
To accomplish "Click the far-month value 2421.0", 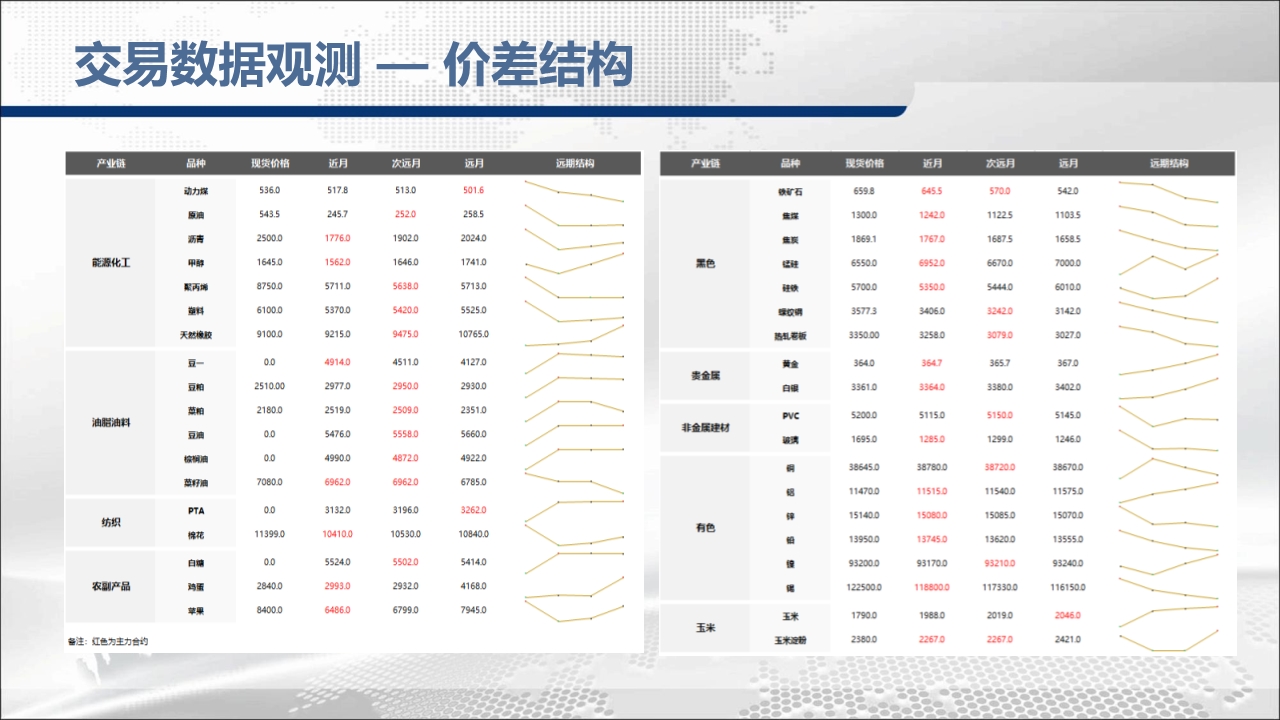I will (x=1067, y=639).
